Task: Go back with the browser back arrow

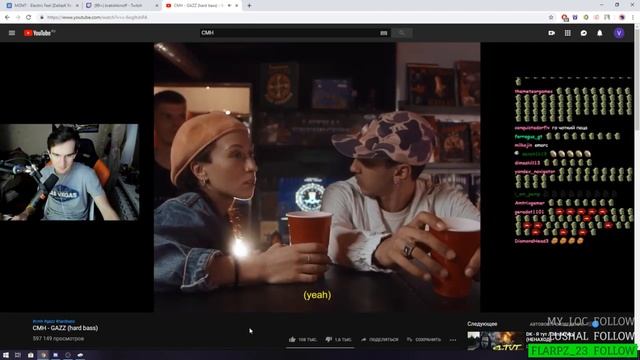Action: coord(7,18)
